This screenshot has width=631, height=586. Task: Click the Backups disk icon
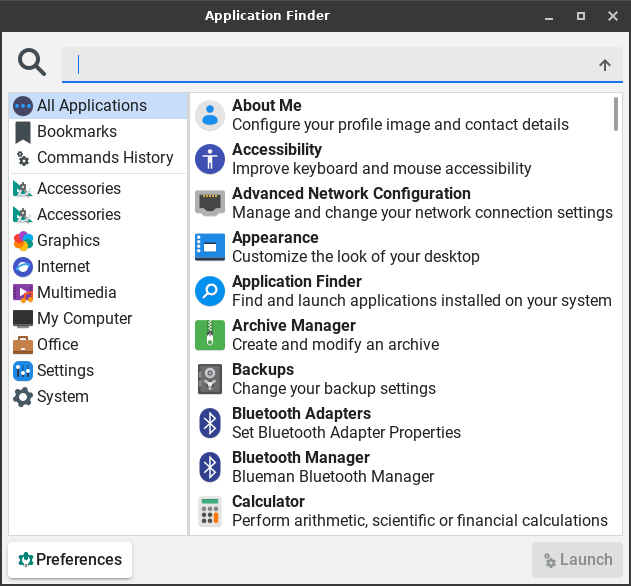(x=210, y=379)
